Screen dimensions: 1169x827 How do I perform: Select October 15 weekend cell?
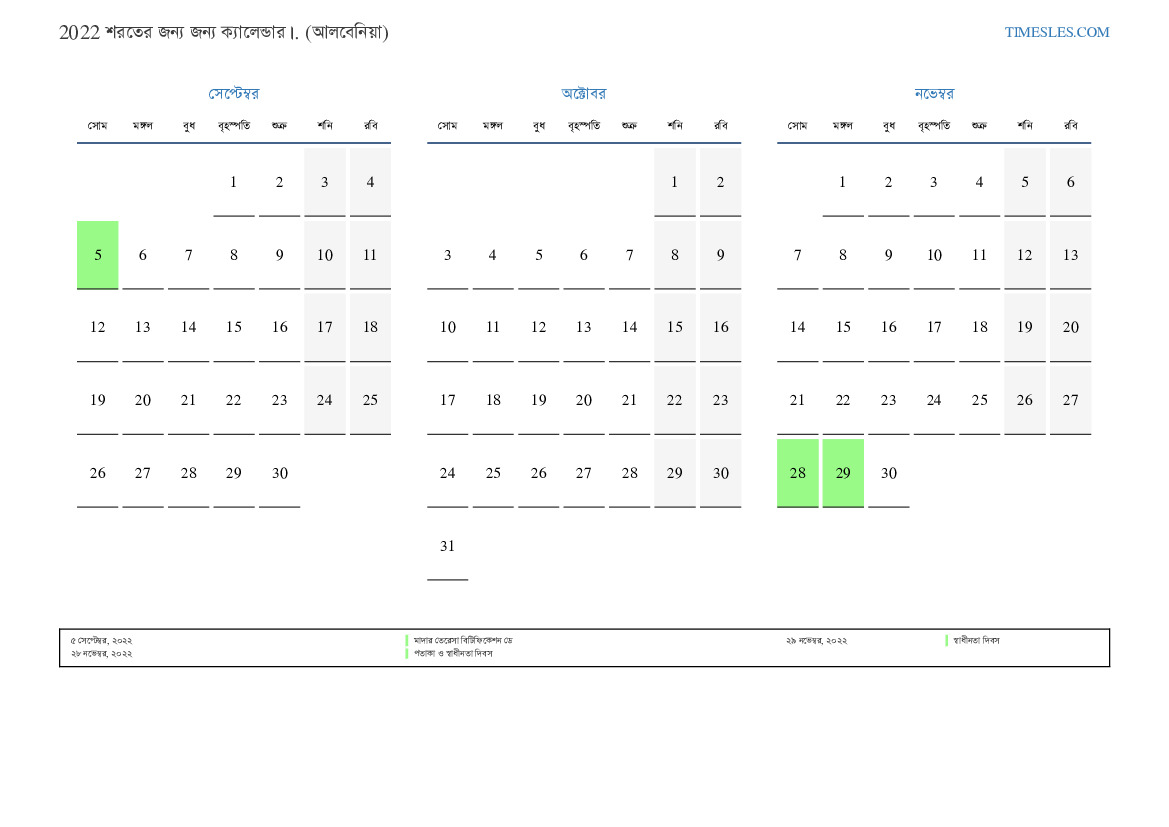pos(675,327)
